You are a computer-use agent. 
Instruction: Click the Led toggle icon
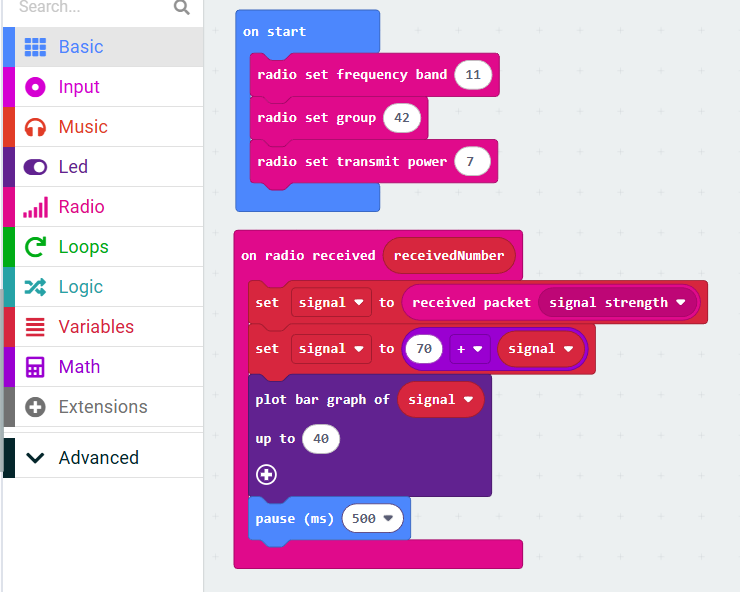(35, 167)
